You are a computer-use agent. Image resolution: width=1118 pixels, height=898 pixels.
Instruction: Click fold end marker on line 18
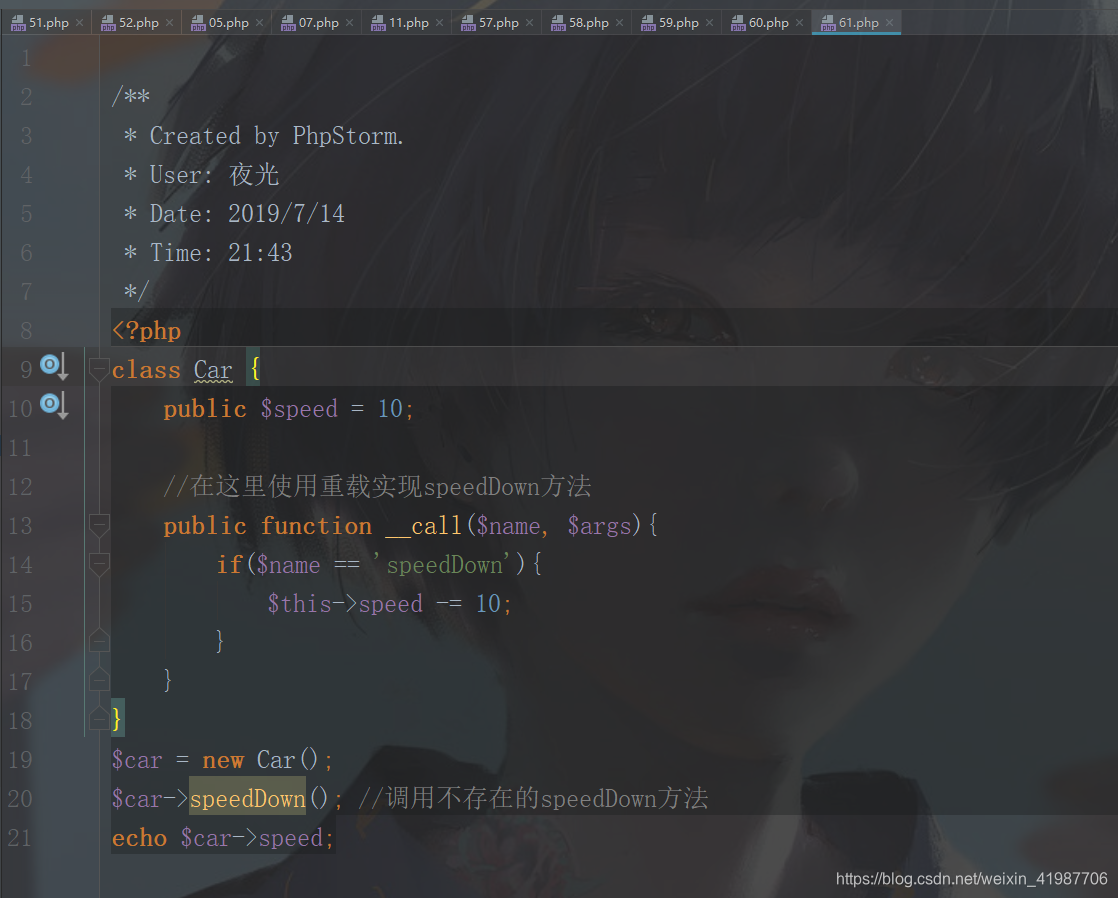pos(98,718)
